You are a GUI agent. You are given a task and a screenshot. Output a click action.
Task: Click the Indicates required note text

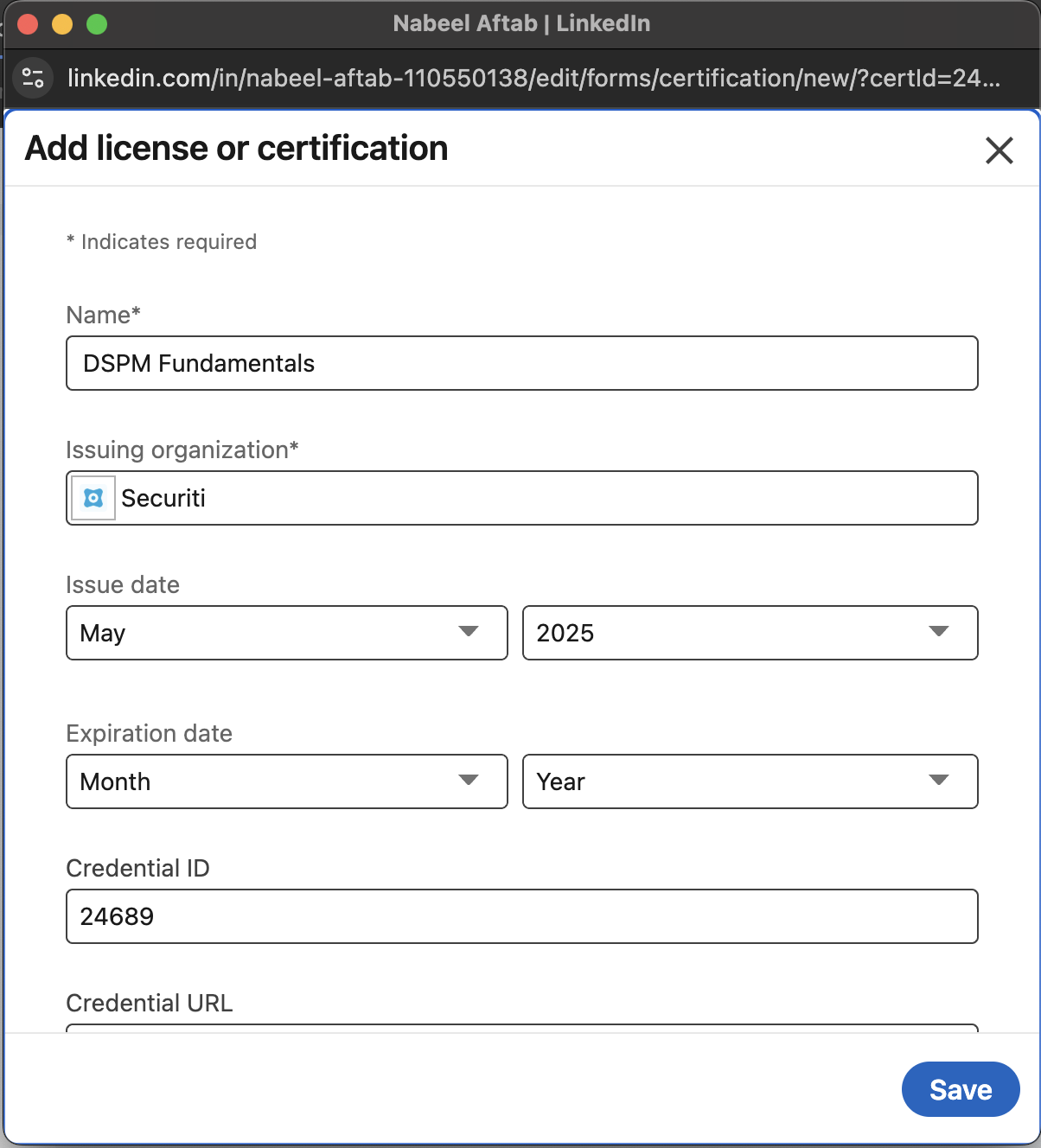(x=162, y=242)
